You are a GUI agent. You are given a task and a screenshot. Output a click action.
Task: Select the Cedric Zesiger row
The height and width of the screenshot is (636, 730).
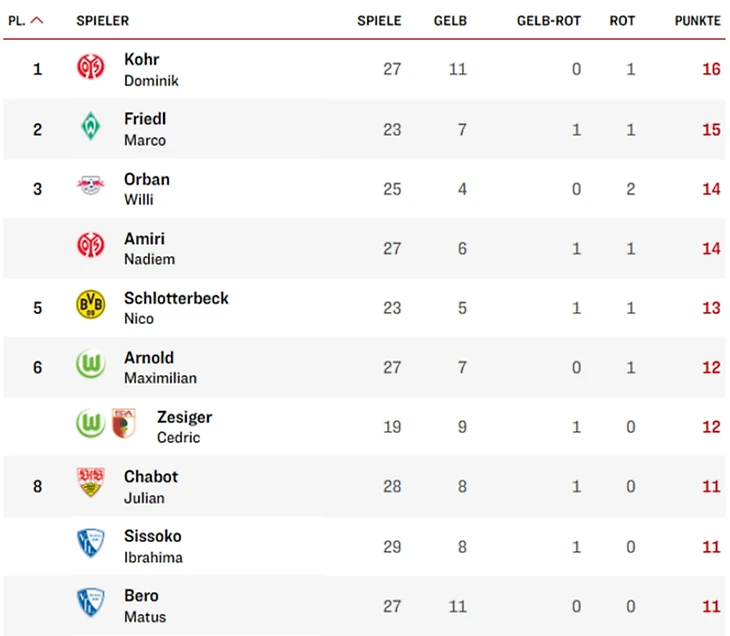pos(364,427)
